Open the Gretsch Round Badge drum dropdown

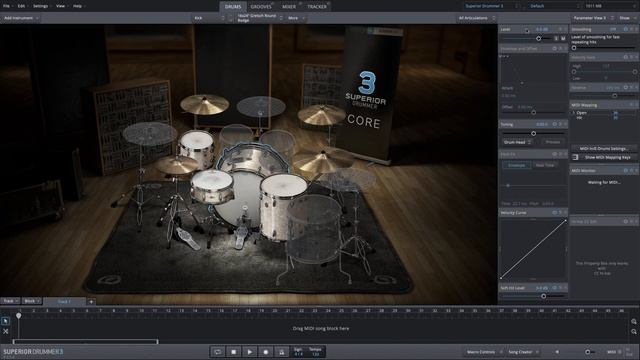[259, 18]
